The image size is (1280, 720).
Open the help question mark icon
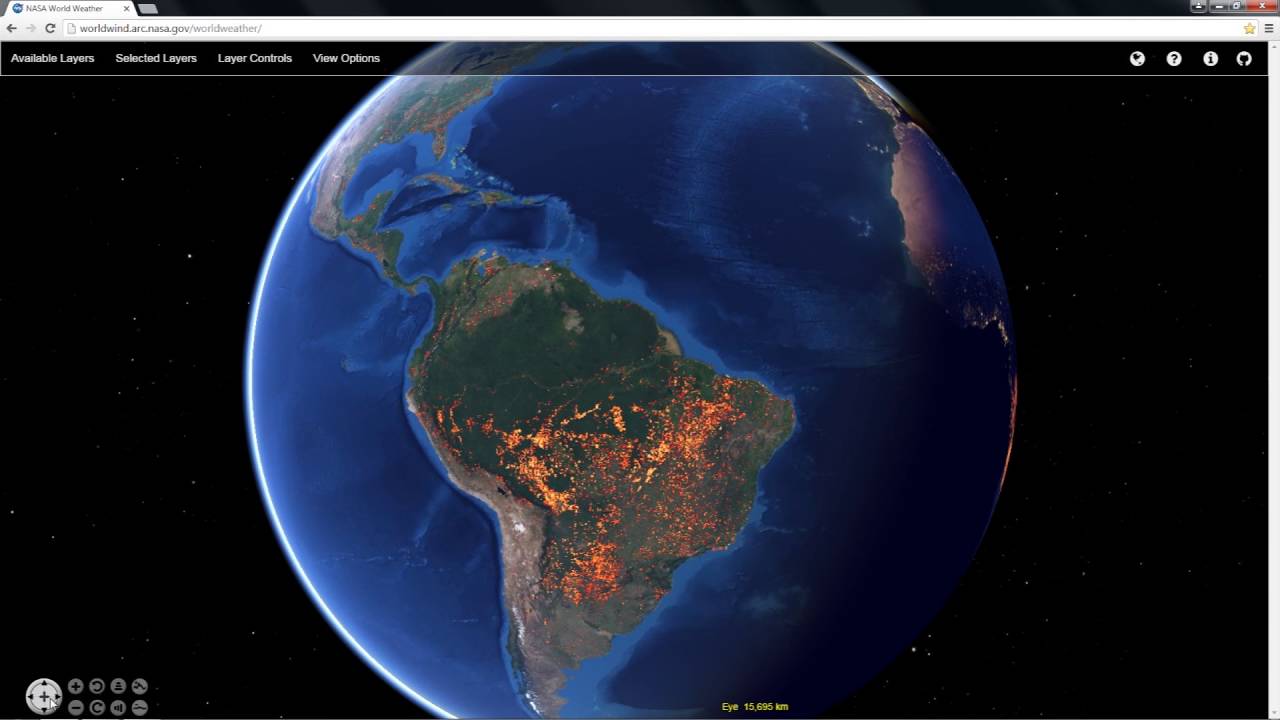point(1174,59)
